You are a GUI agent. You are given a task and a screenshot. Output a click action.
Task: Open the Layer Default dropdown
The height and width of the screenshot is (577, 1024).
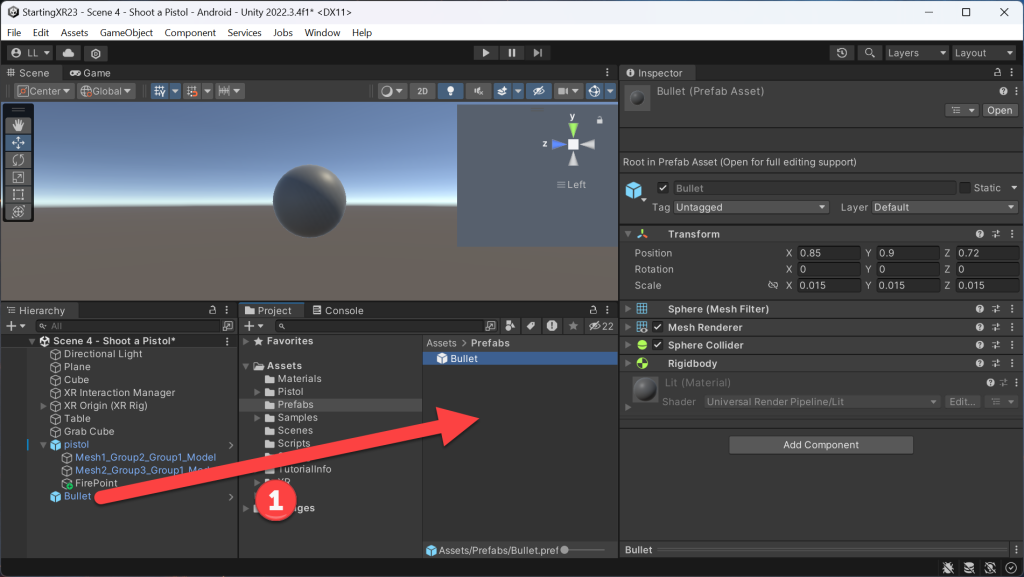(x=944, y=207)
